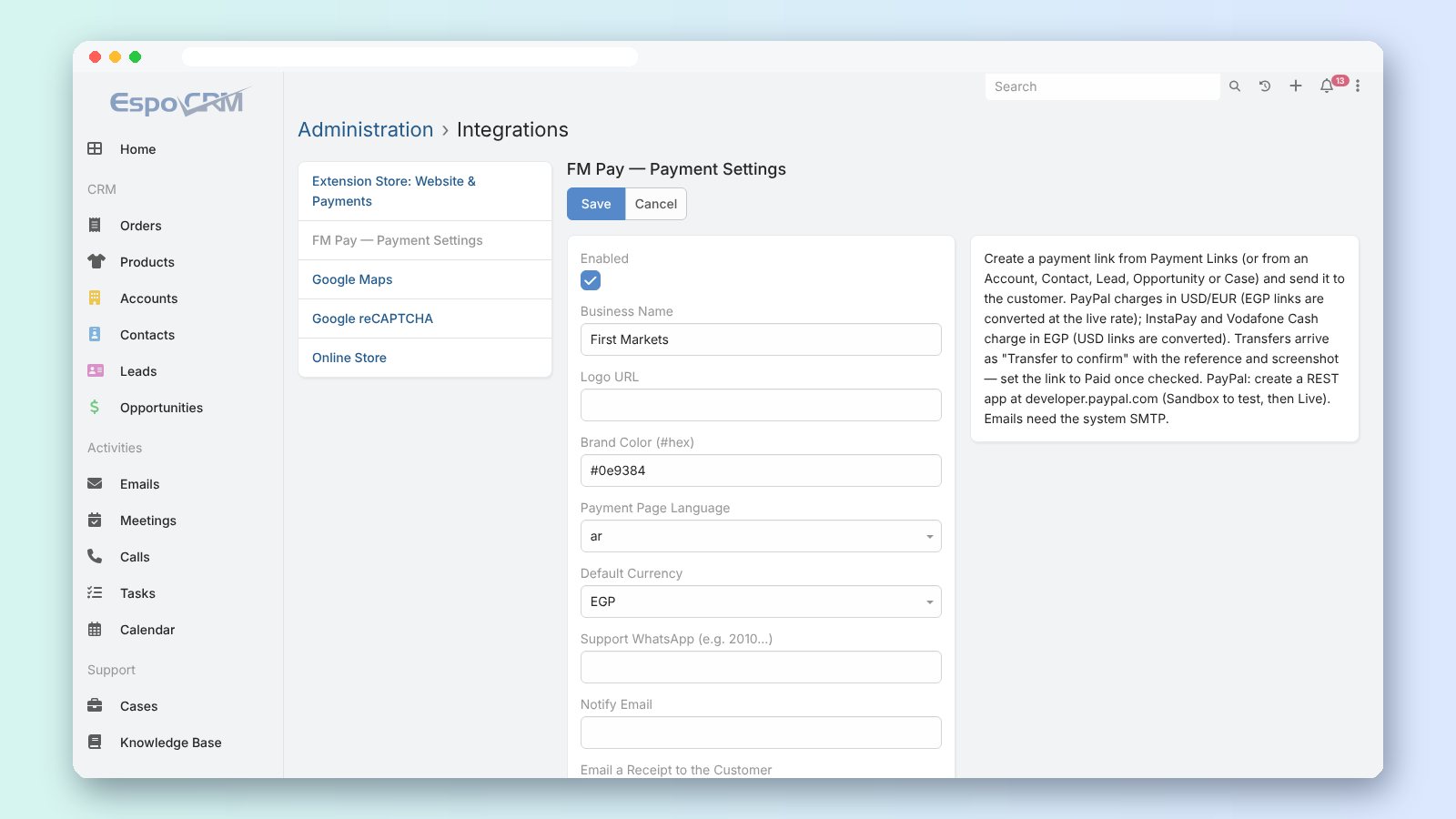Image resolution: width=1456 pixels, height=819 pixels.
Task: Select Google reCAPTCHA integration
Action: (x=425, y=318)
